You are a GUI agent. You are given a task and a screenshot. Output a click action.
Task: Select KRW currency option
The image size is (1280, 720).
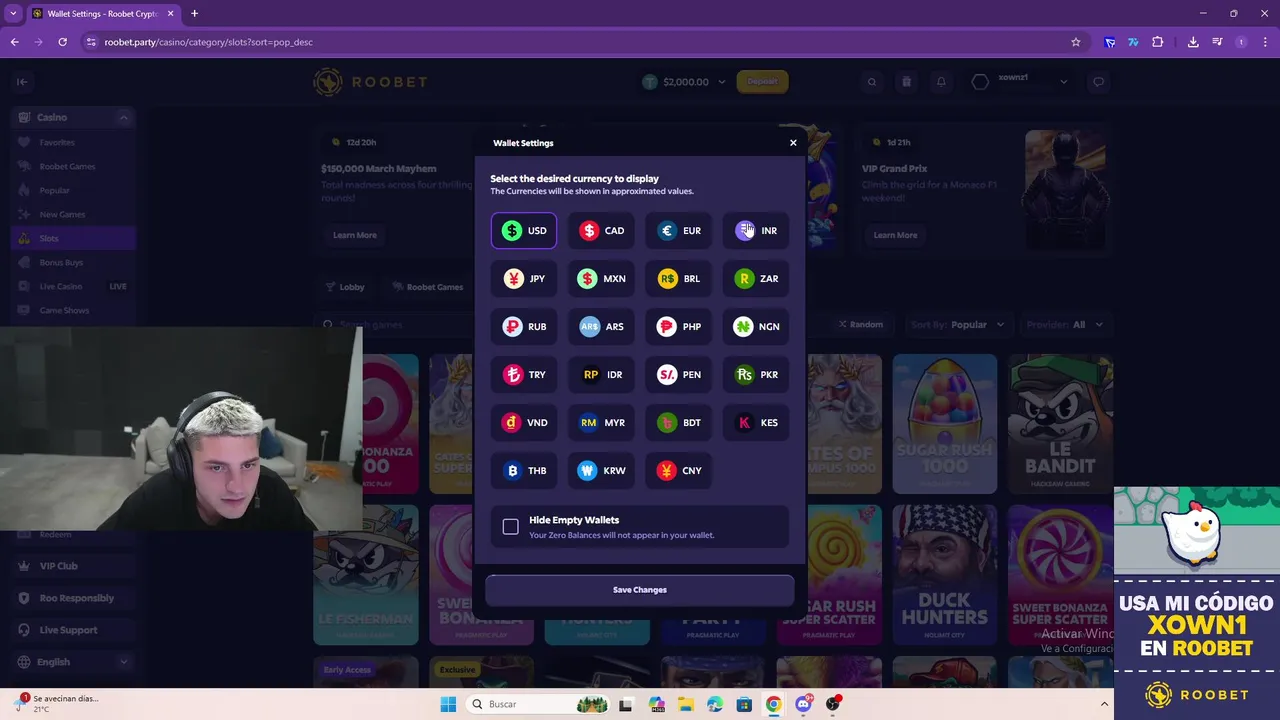601,471
